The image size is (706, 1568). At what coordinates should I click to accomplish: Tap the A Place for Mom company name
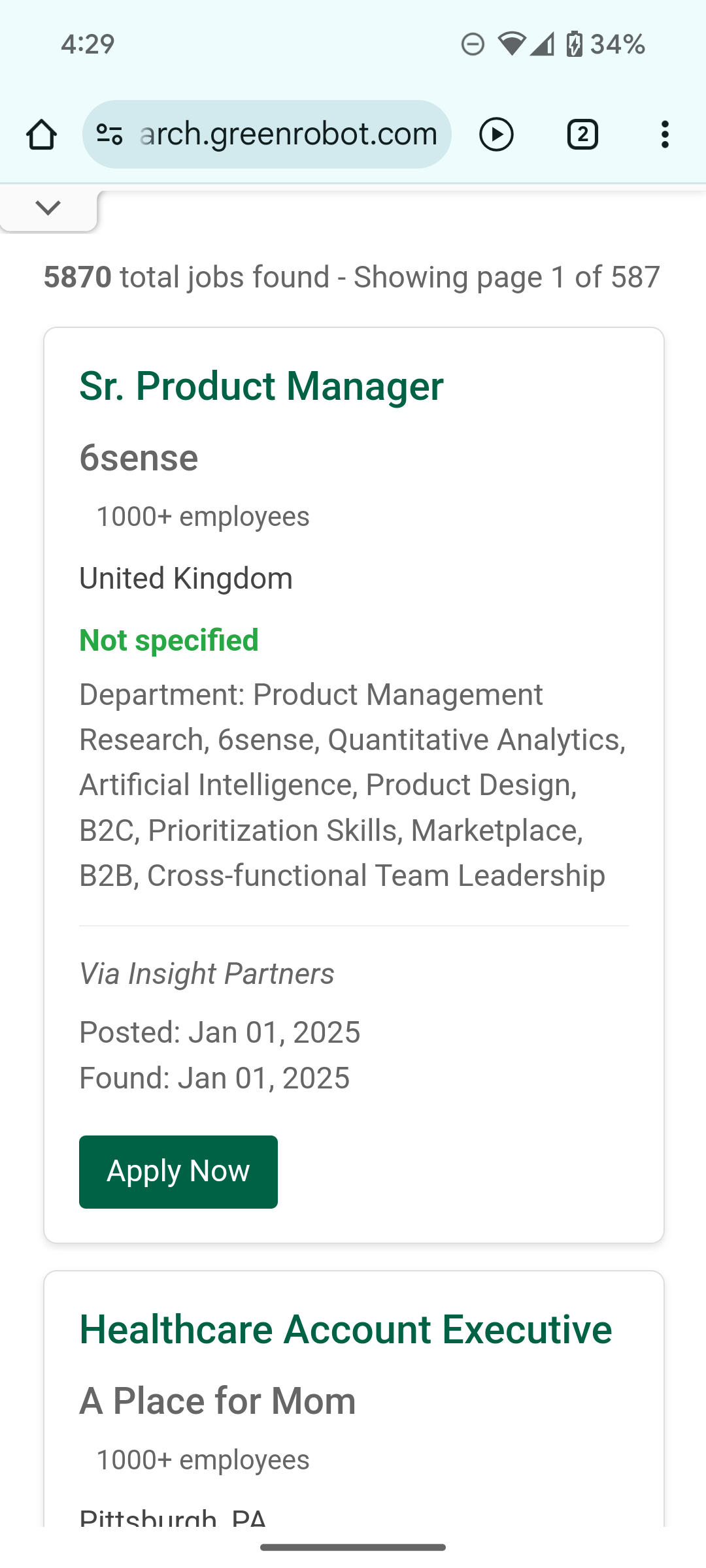coord(218,1401)
